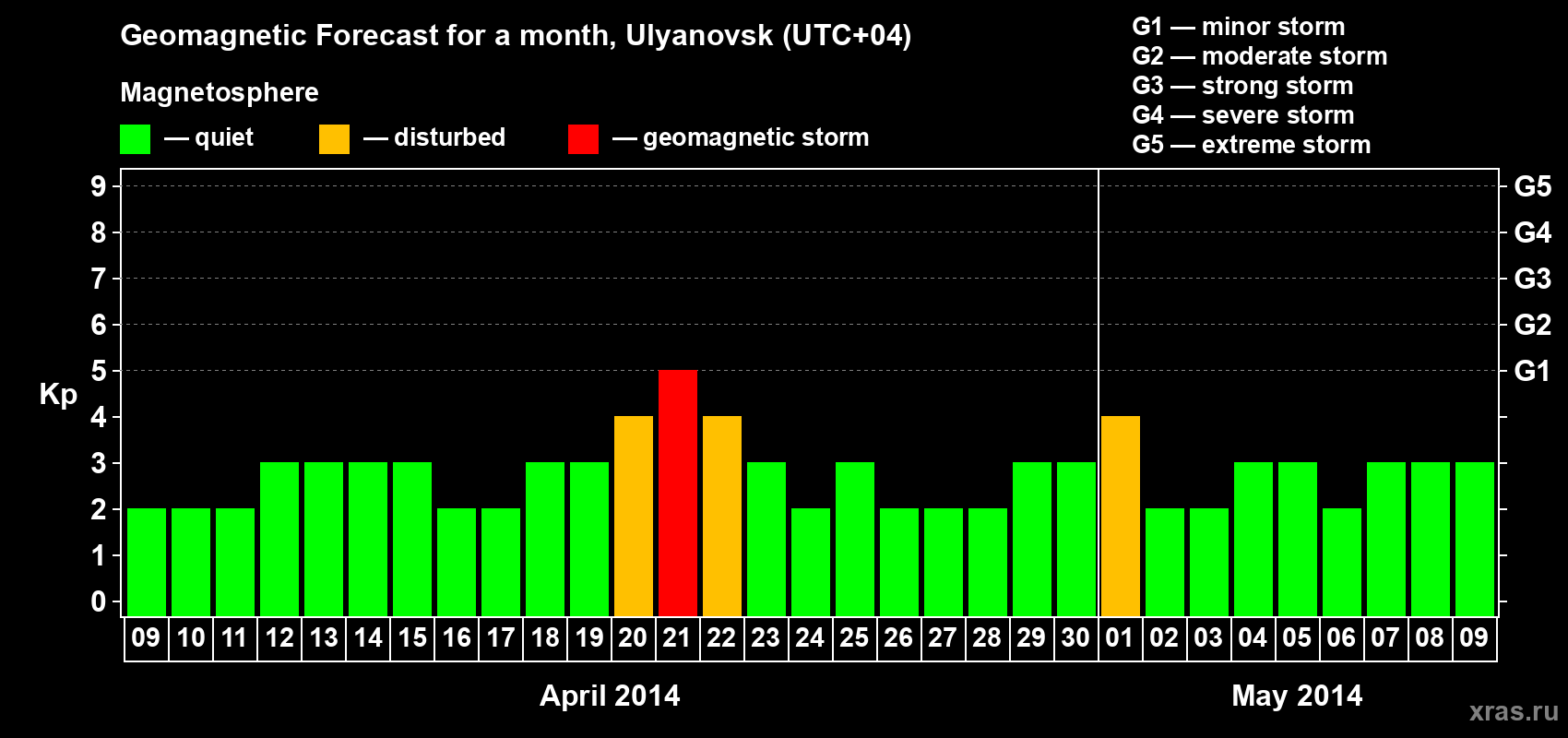
Task: Click the last green bar for May 09
Action: click(1475, 540)
